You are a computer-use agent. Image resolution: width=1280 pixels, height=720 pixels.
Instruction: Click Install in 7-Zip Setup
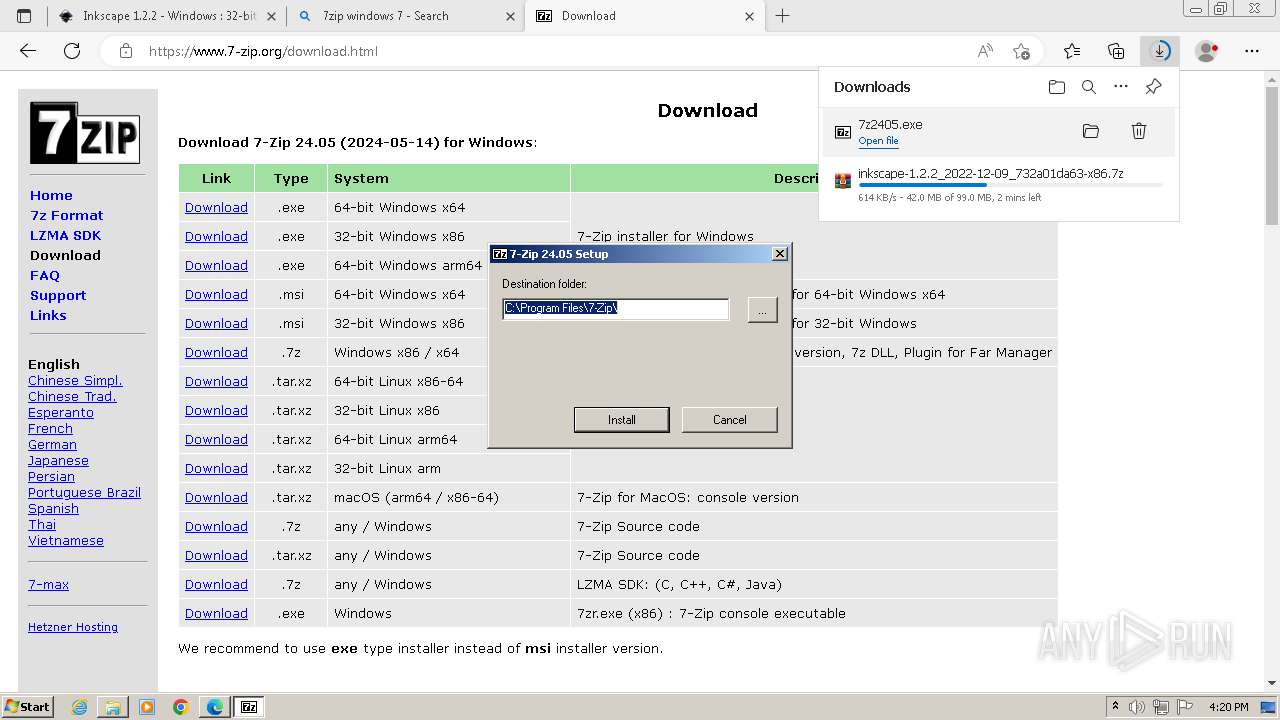pos(622,420)
